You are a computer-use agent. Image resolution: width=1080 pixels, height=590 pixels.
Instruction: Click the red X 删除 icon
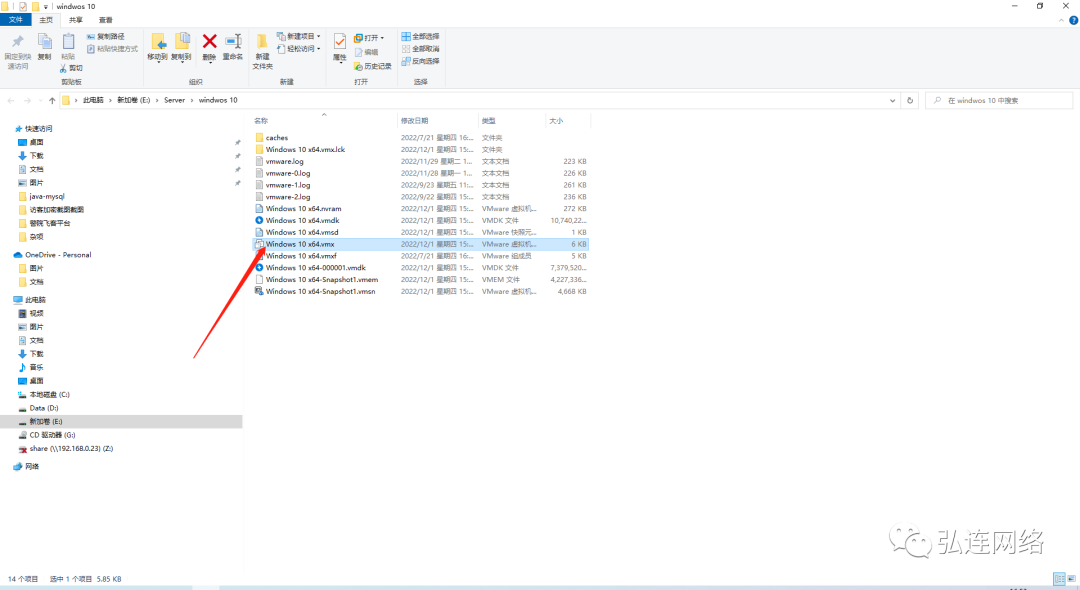pyautogui.click(x=209, y=42)
